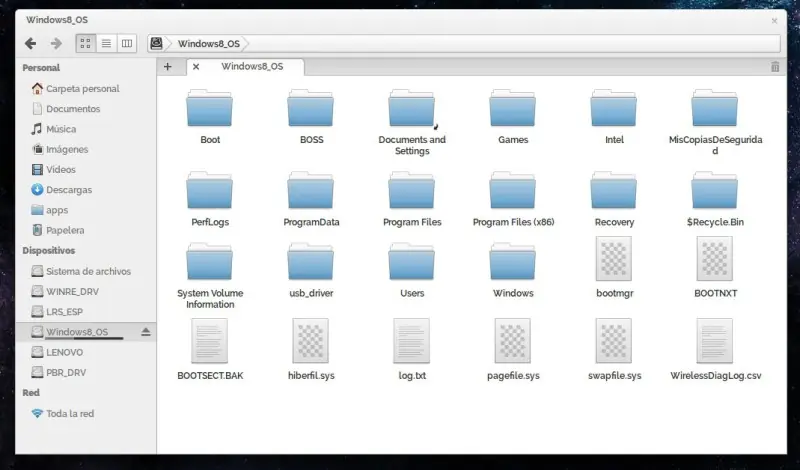Select WINRE_DRV device
The image size is (800, 470).
(x=86, y=291)
